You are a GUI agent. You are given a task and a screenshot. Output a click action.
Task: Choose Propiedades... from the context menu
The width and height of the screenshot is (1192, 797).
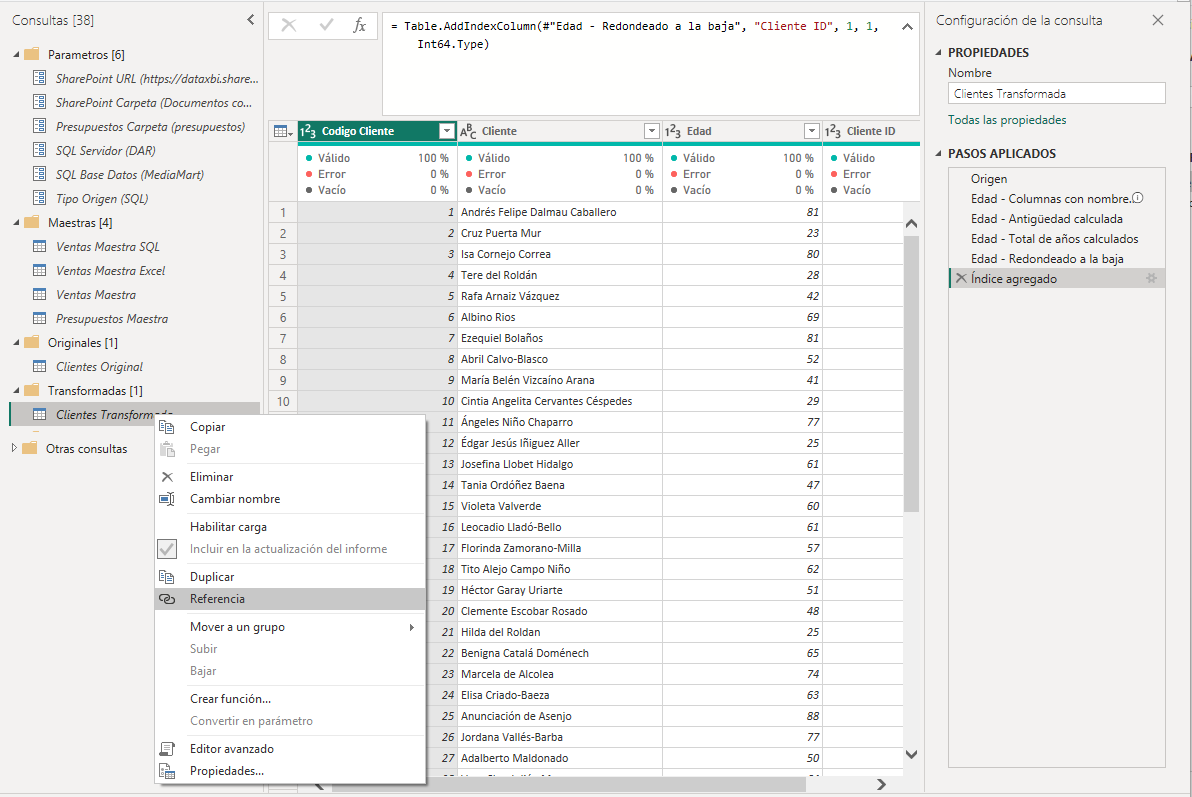(227, 770)
